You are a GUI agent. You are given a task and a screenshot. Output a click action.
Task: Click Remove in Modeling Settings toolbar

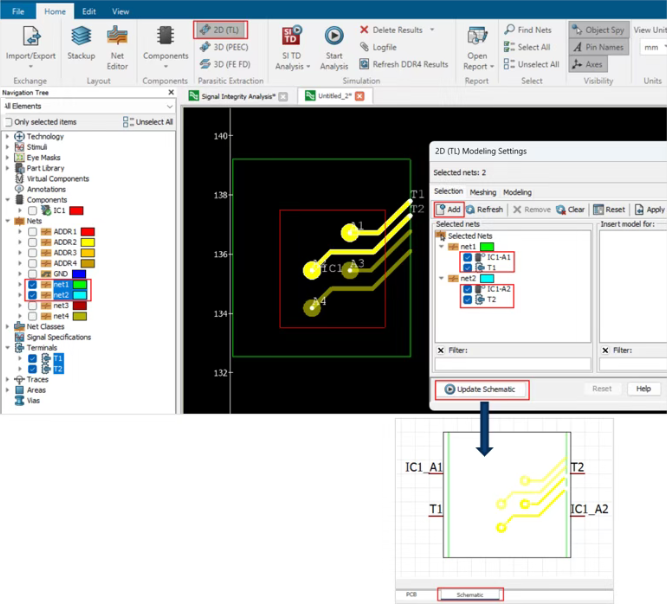pos(532,209)
